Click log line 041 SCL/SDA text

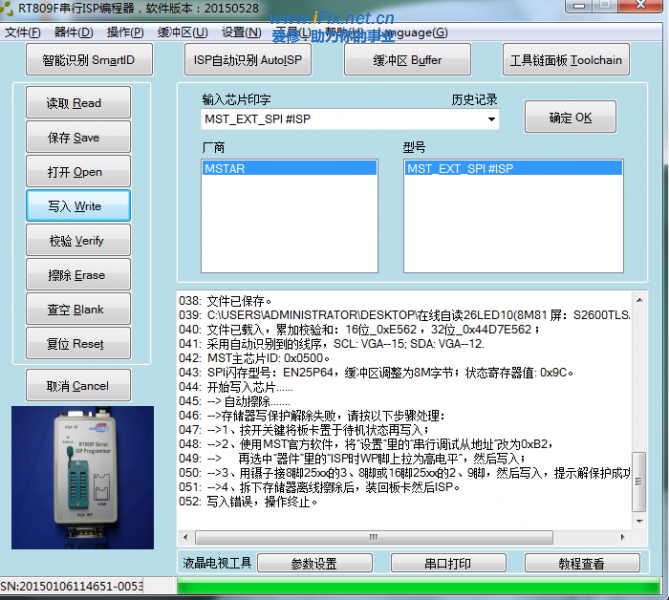[332, 344]
